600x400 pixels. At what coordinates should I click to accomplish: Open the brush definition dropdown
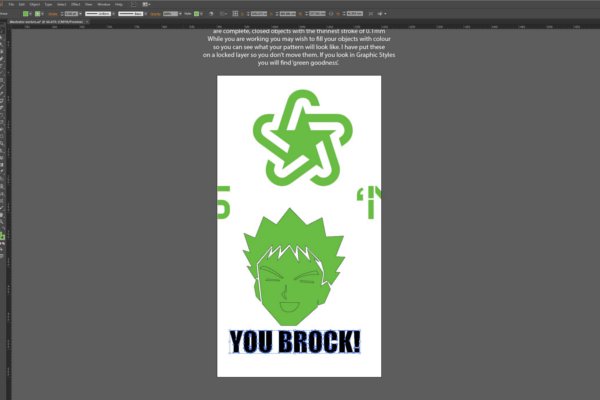click(146, 14)
